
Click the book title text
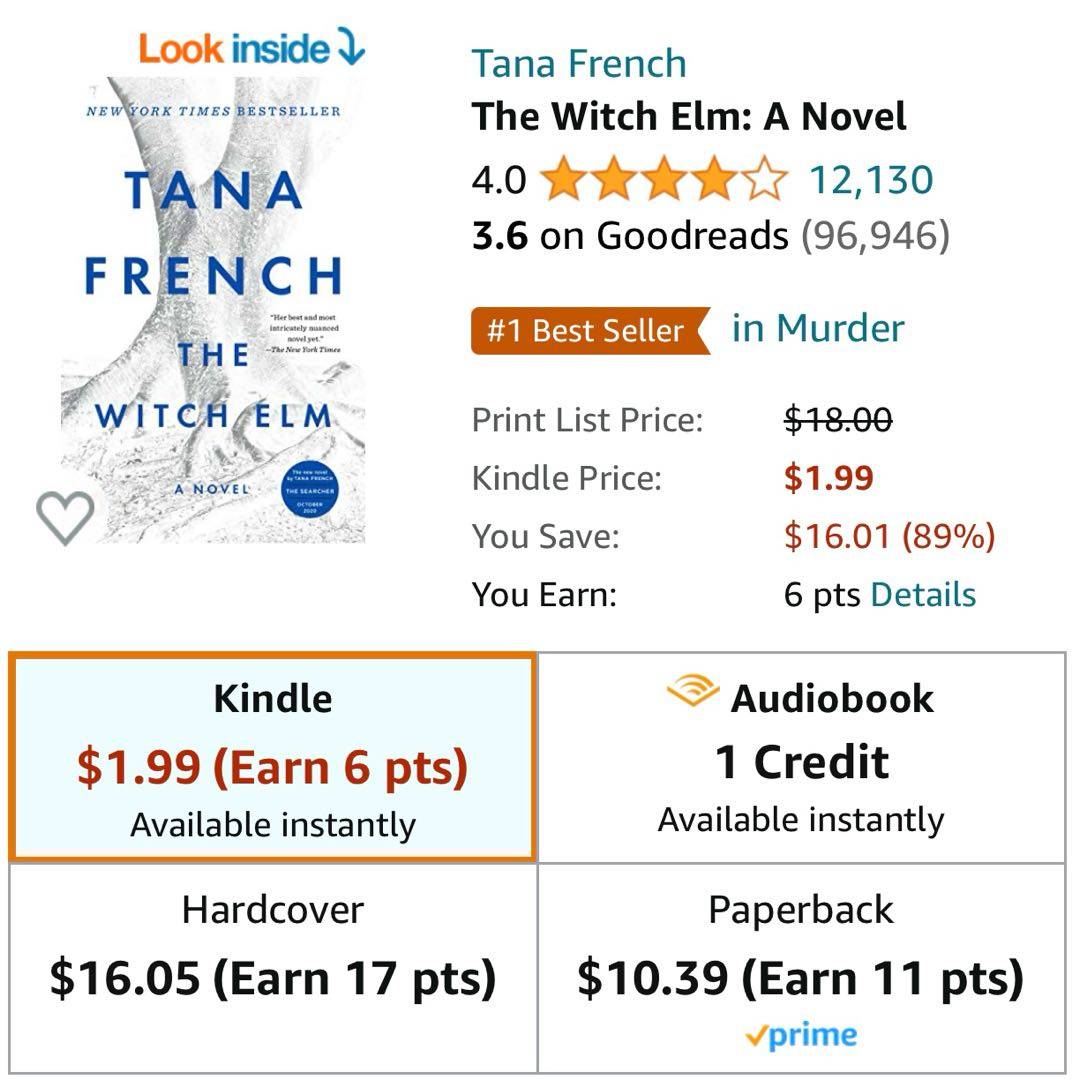click(689, 117)
